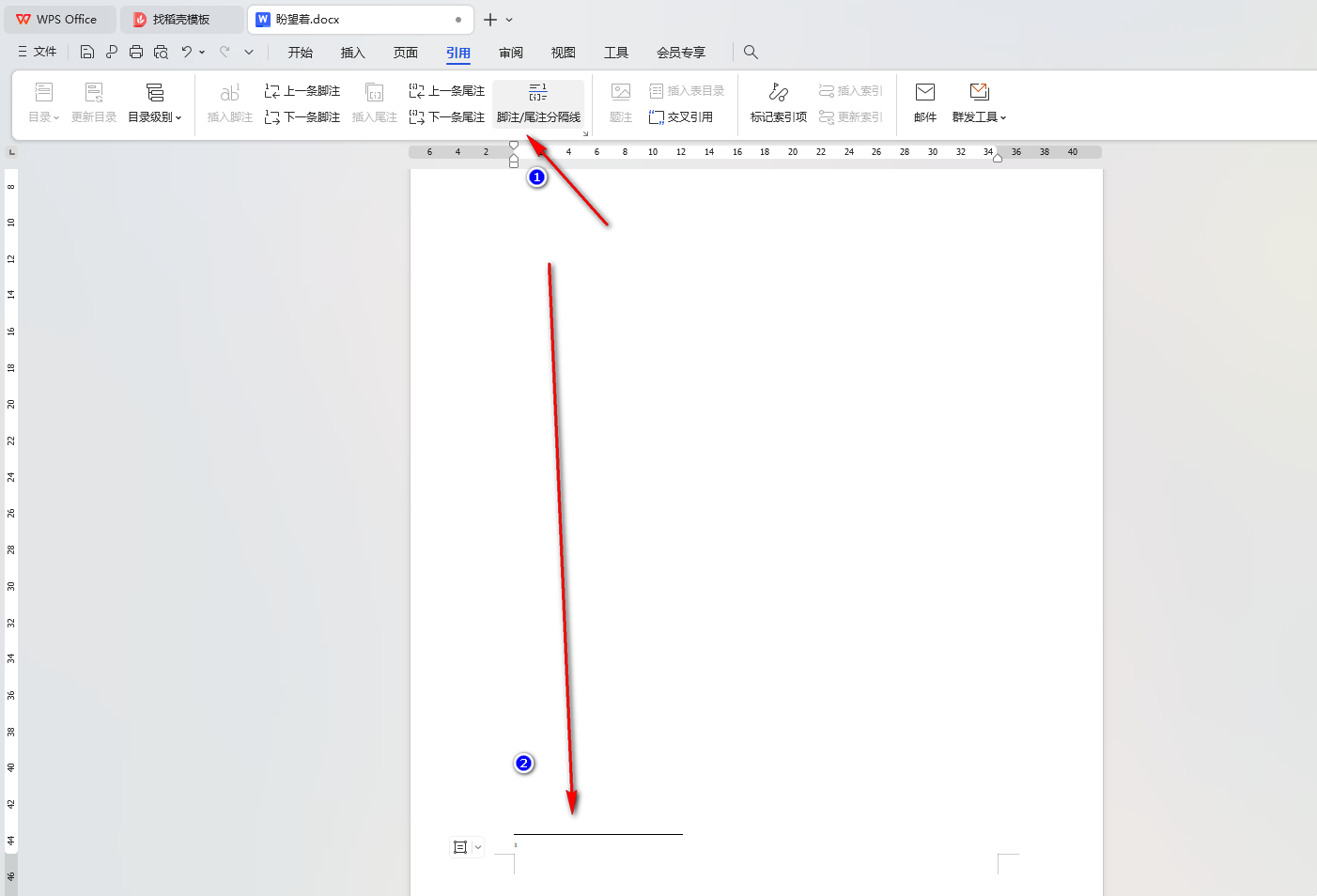Jump to 下一条尾注 next endnote

(x=447, y=117)
